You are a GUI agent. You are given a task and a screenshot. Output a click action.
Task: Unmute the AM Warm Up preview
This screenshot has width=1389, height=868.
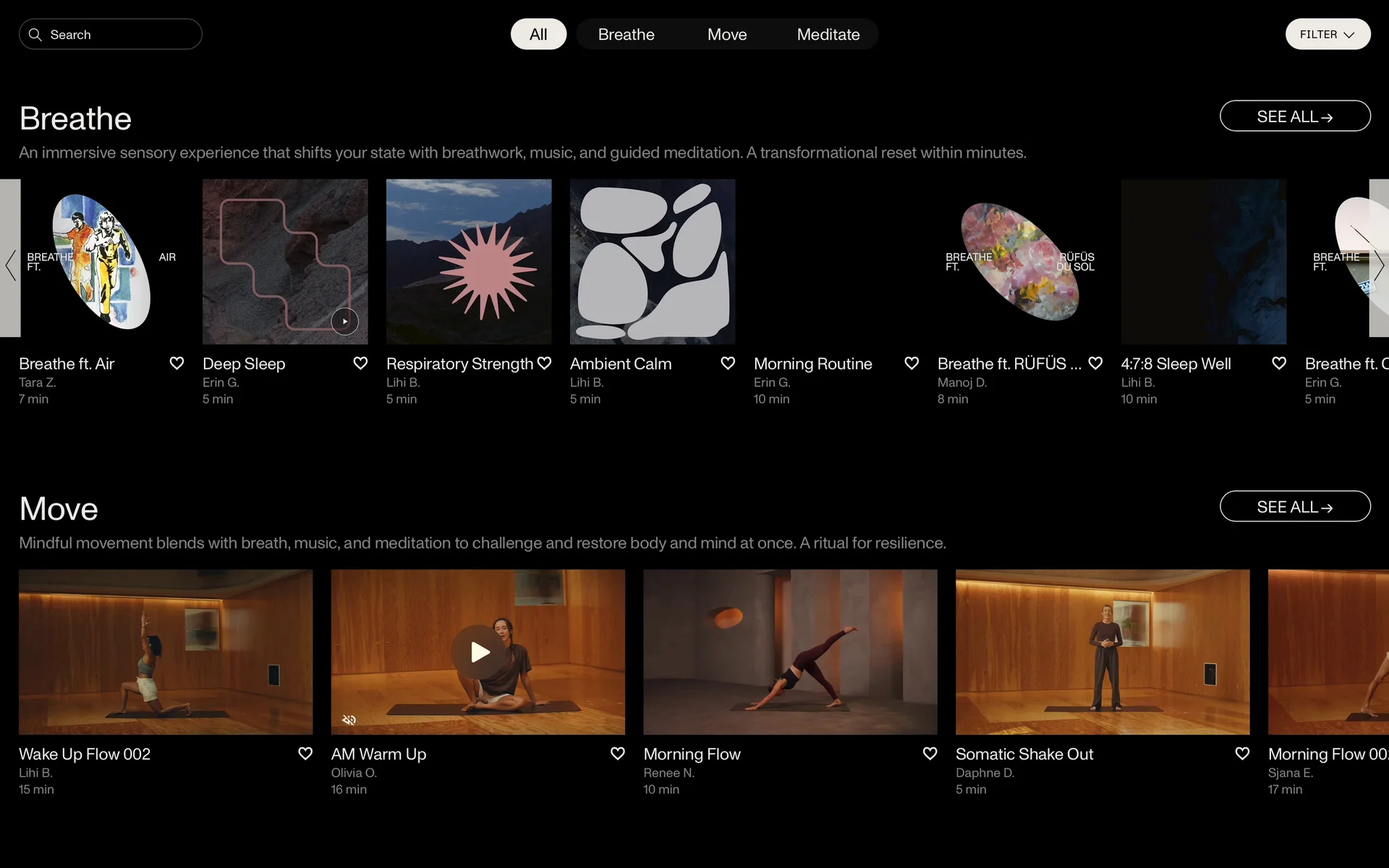pos(349,719)
